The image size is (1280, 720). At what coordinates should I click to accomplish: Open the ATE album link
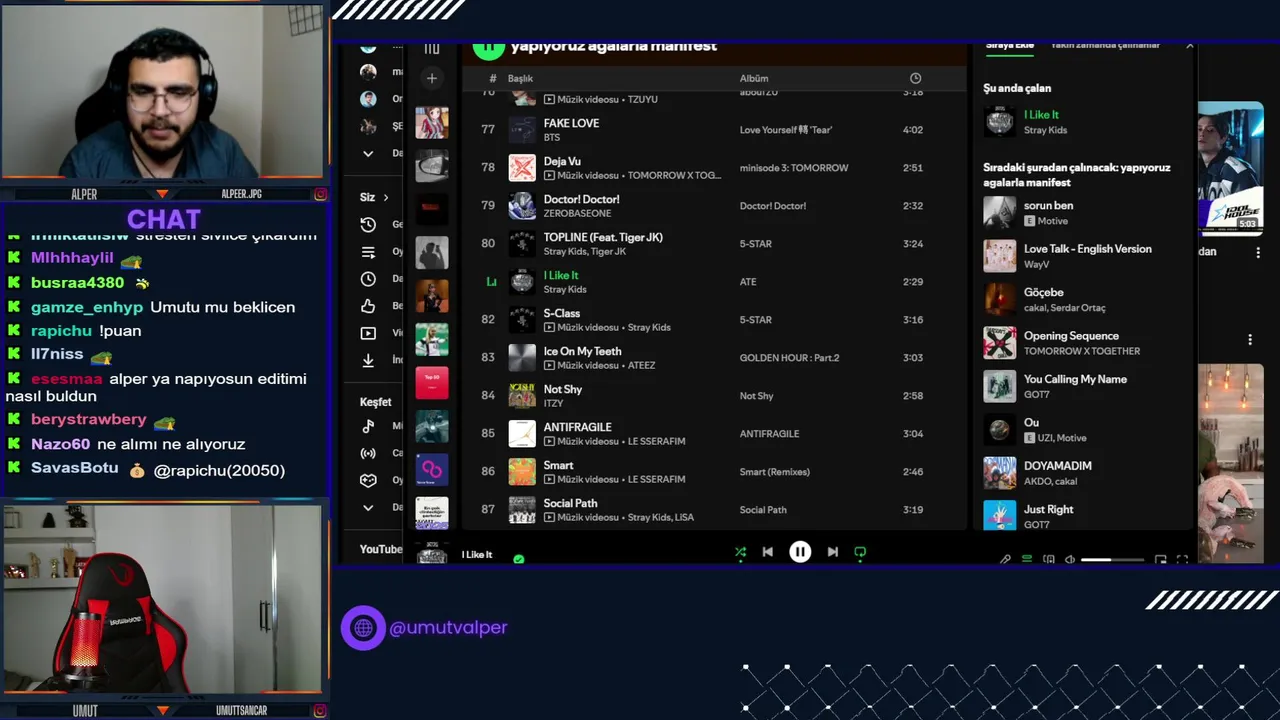(748, 282)
